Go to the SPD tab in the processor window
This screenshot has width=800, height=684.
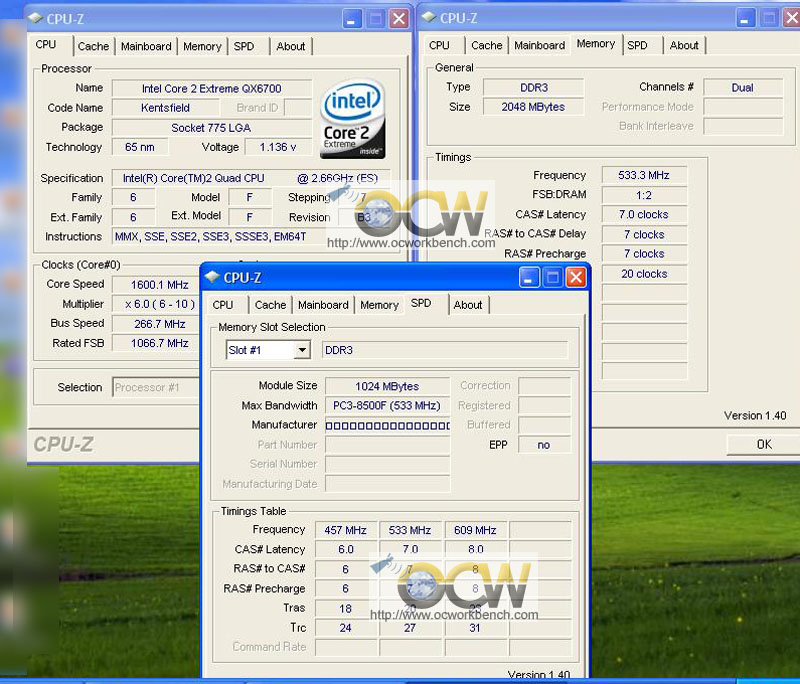point(244,46)
